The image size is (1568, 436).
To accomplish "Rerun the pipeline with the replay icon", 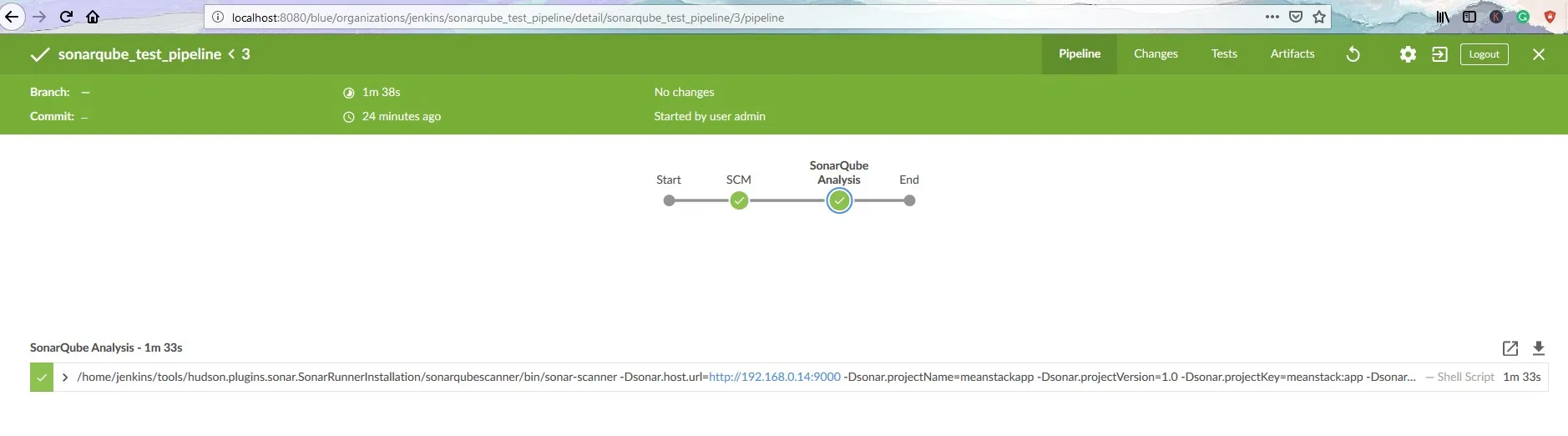I will coord(1353,54).
